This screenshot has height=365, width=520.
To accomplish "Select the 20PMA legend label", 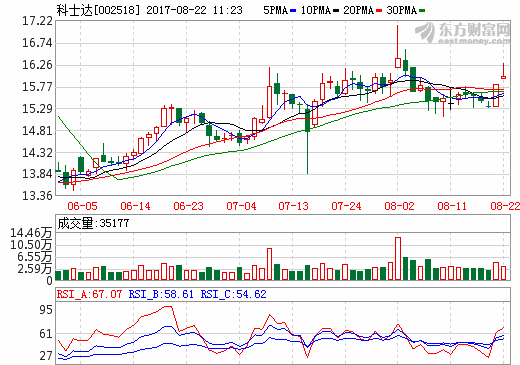I will tap(358, 10).
